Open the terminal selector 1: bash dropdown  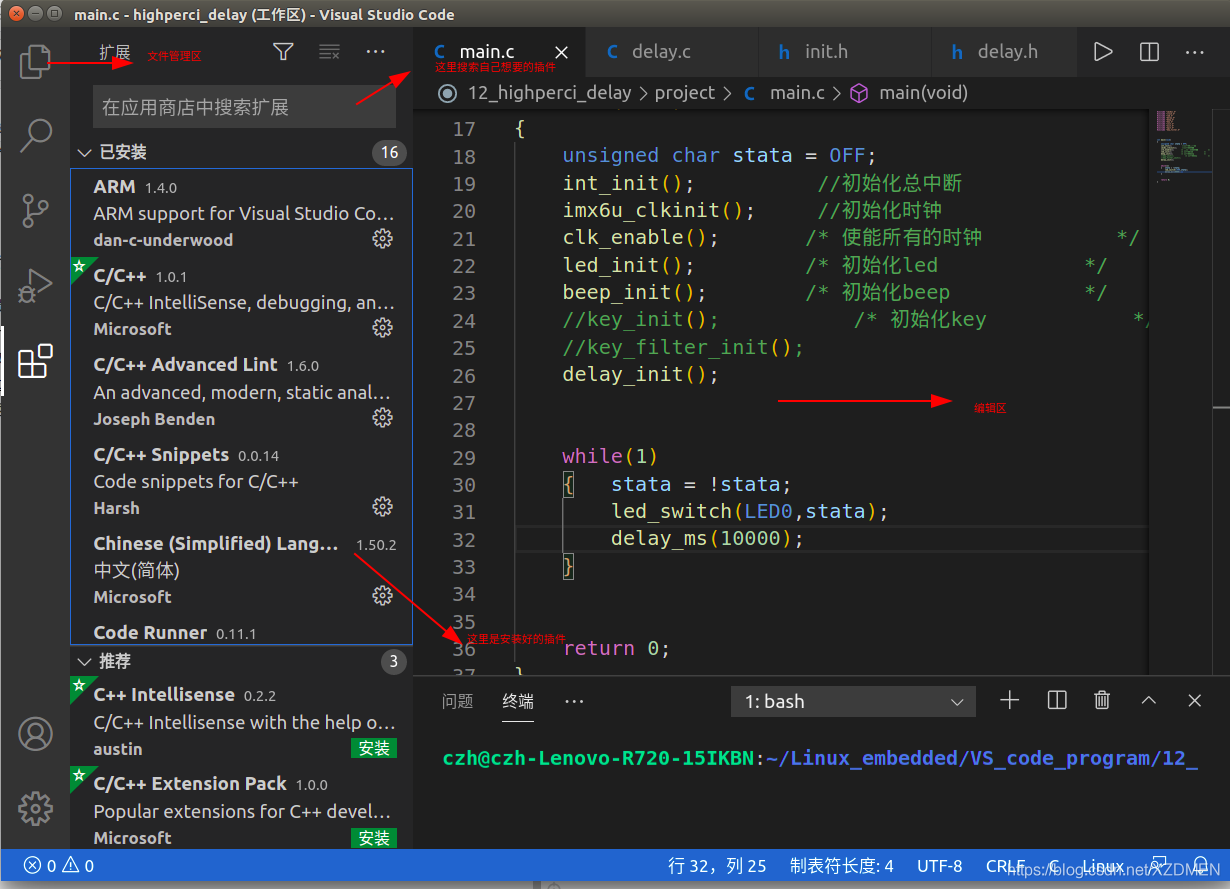click(x=853, y=702)
